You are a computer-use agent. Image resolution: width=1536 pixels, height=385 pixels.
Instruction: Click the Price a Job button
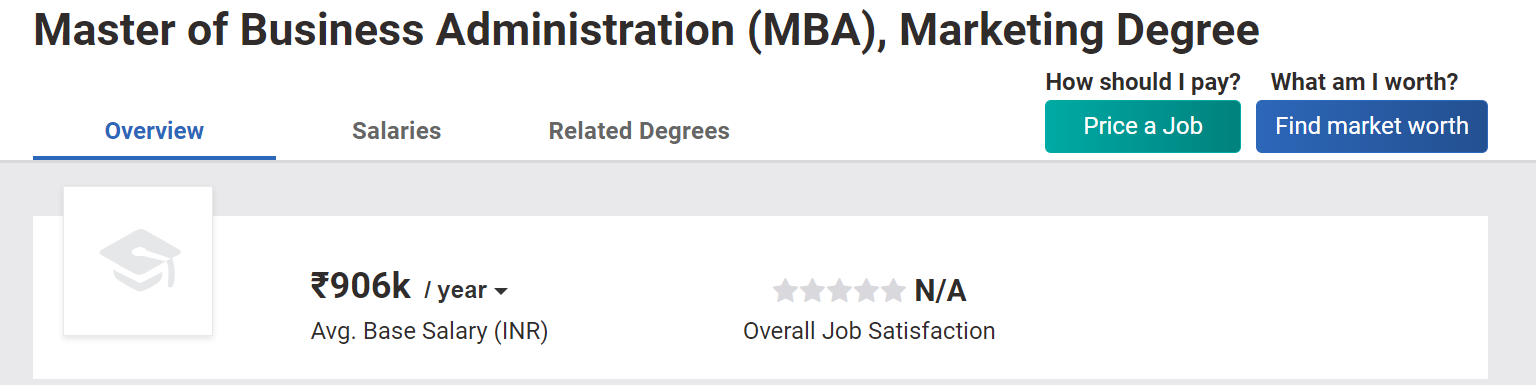tap(1143, 126)
